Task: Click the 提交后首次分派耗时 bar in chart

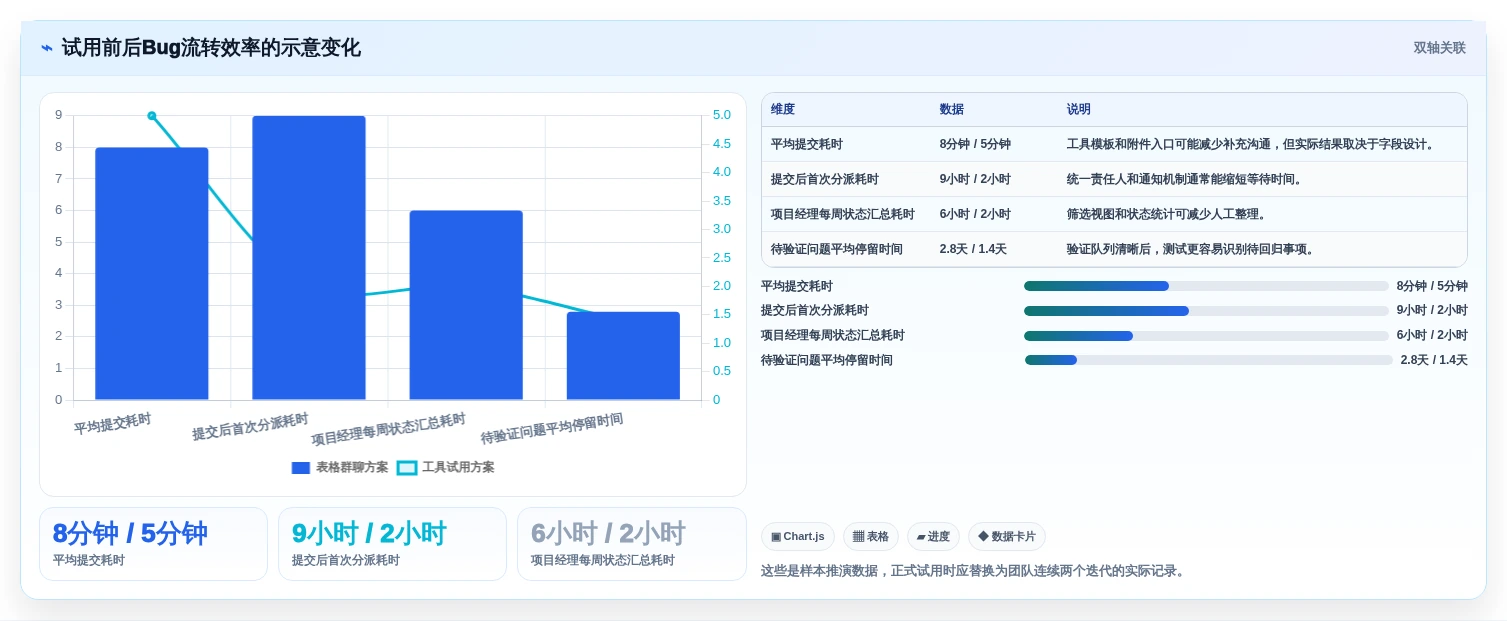Action: 309,258
